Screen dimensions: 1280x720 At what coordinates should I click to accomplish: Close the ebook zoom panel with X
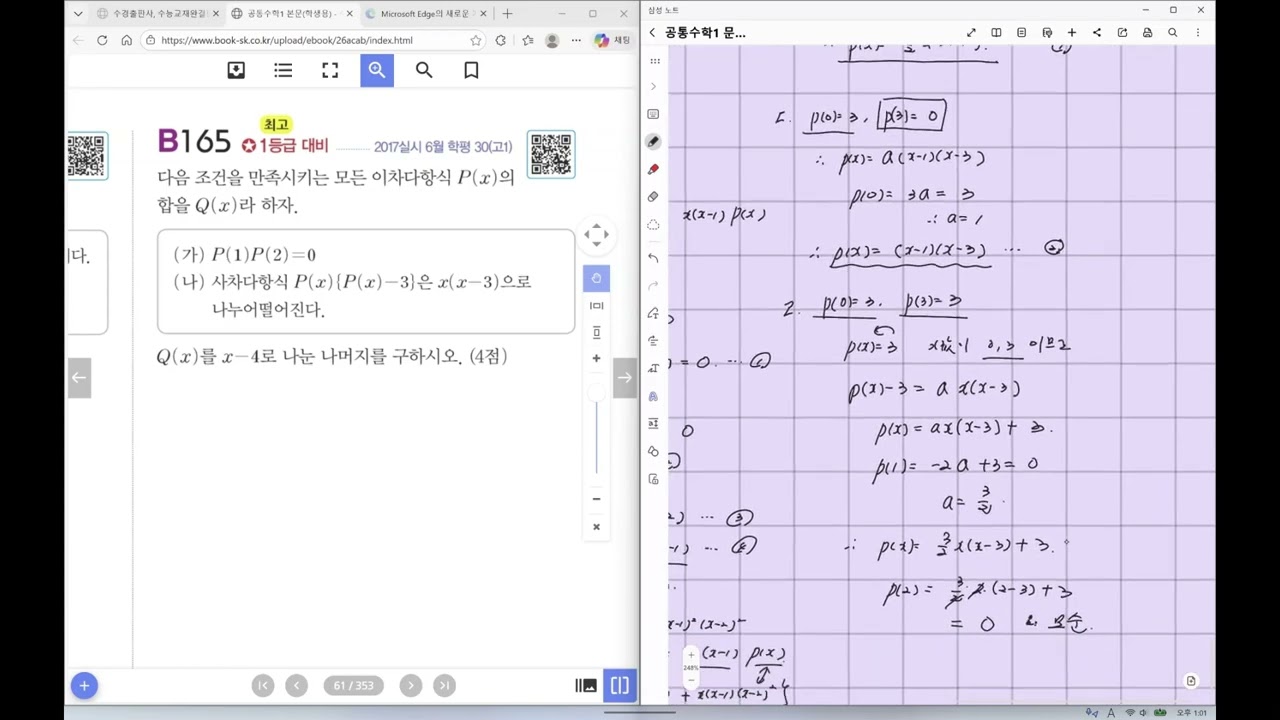(596, 527)
